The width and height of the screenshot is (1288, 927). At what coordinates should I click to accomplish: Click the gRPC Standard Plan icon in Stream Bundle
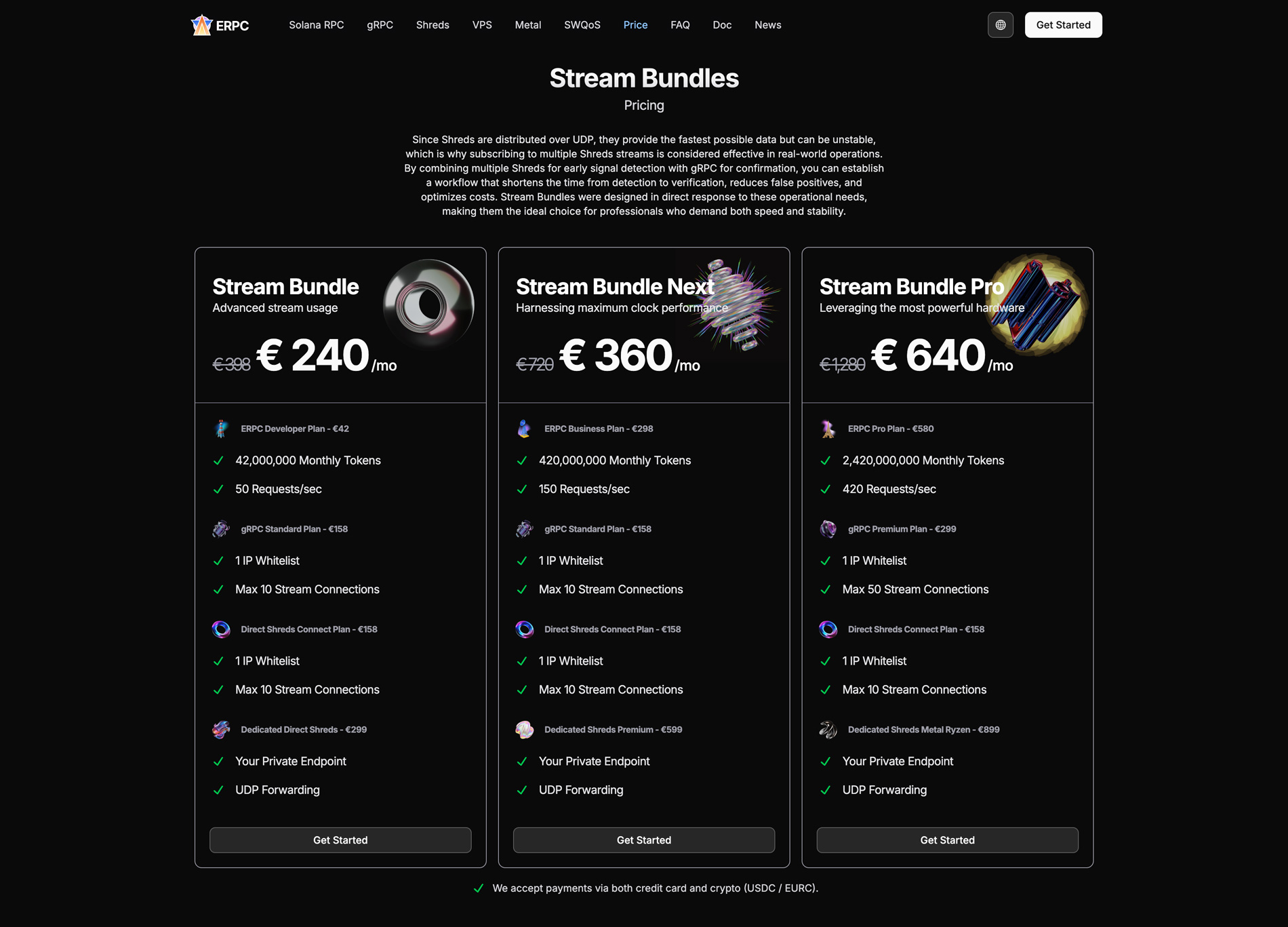tap(221, 529)
